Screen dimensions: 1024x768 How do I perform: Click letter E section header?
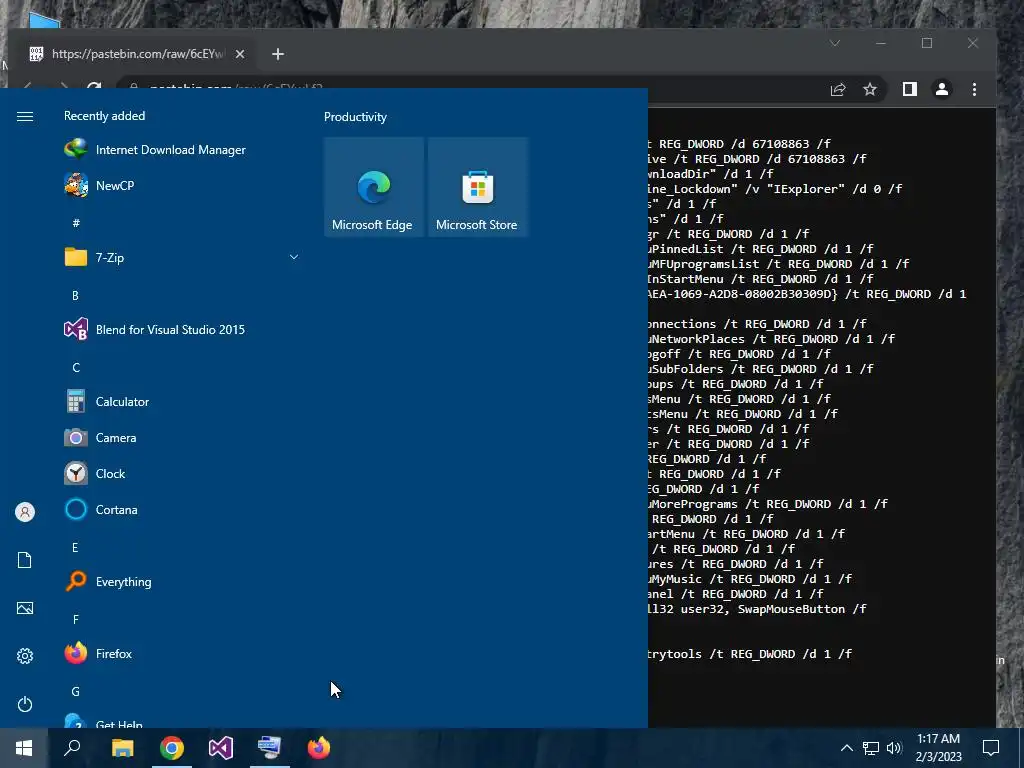click(75, 547)
